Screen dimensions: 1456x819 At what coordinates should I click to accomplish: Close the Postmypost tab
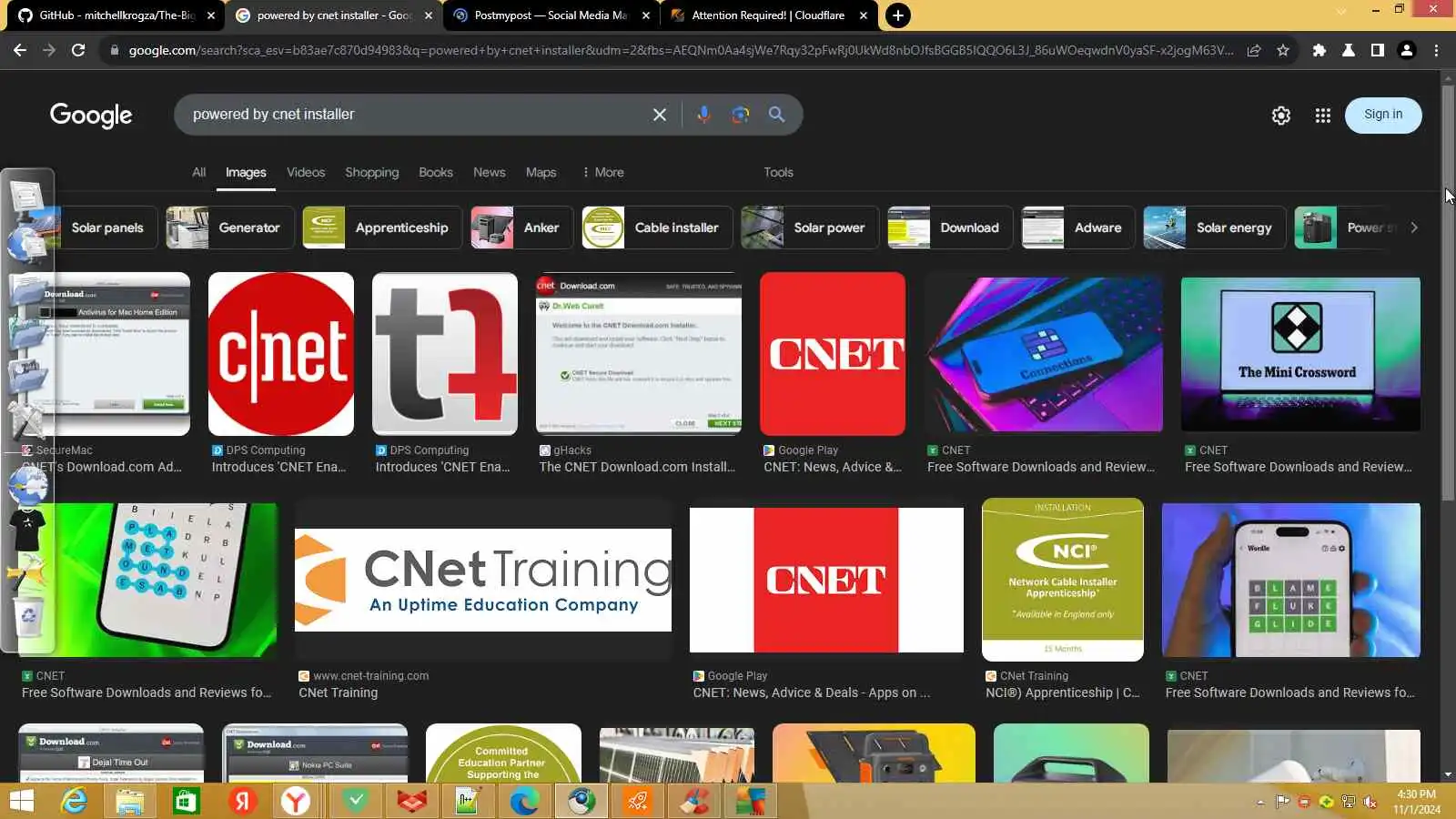tap(646, 15)
